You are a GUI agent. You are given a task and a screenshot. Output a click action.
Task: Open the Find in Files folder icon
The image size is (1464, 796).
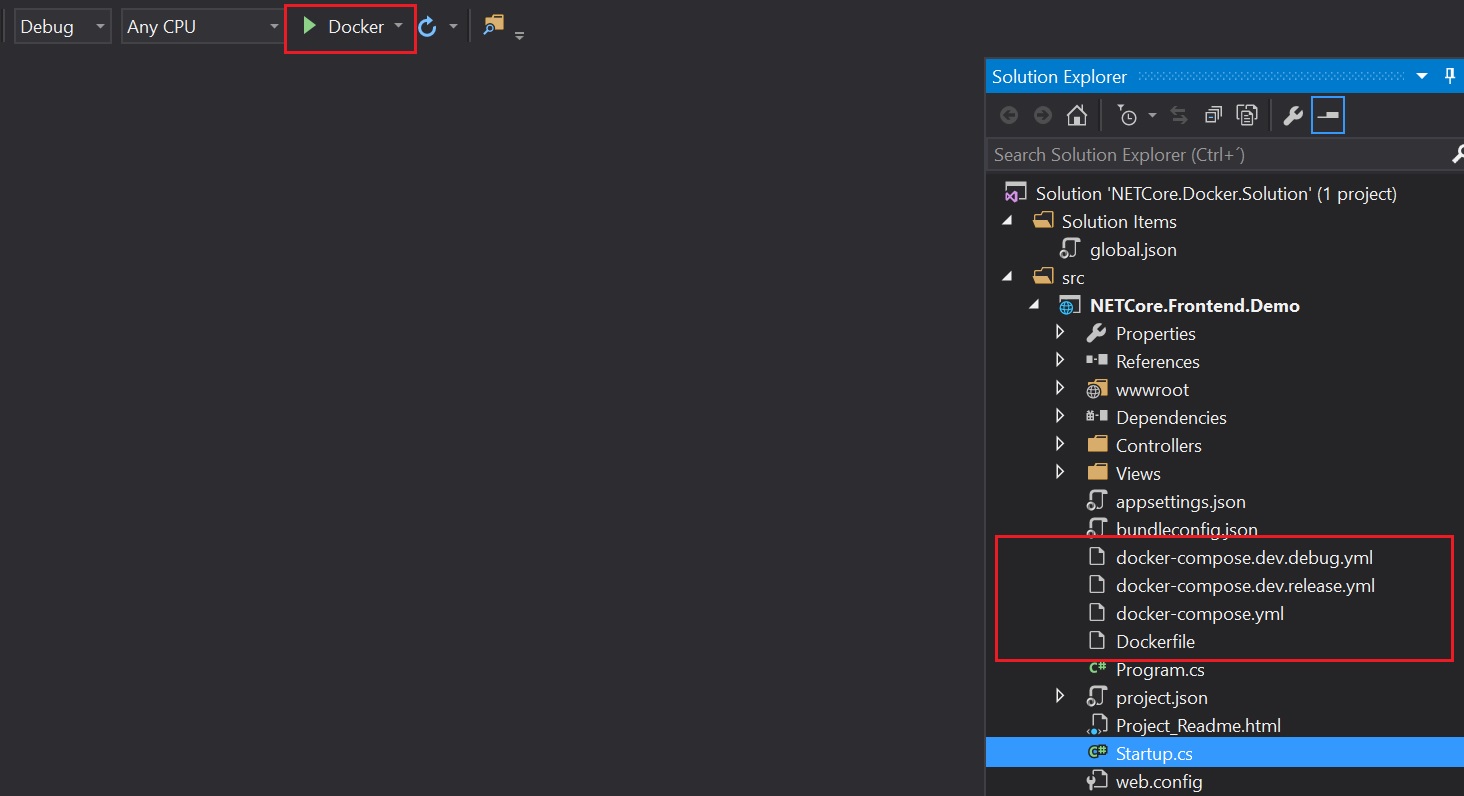pyautogui.click(x=492, y=25)
